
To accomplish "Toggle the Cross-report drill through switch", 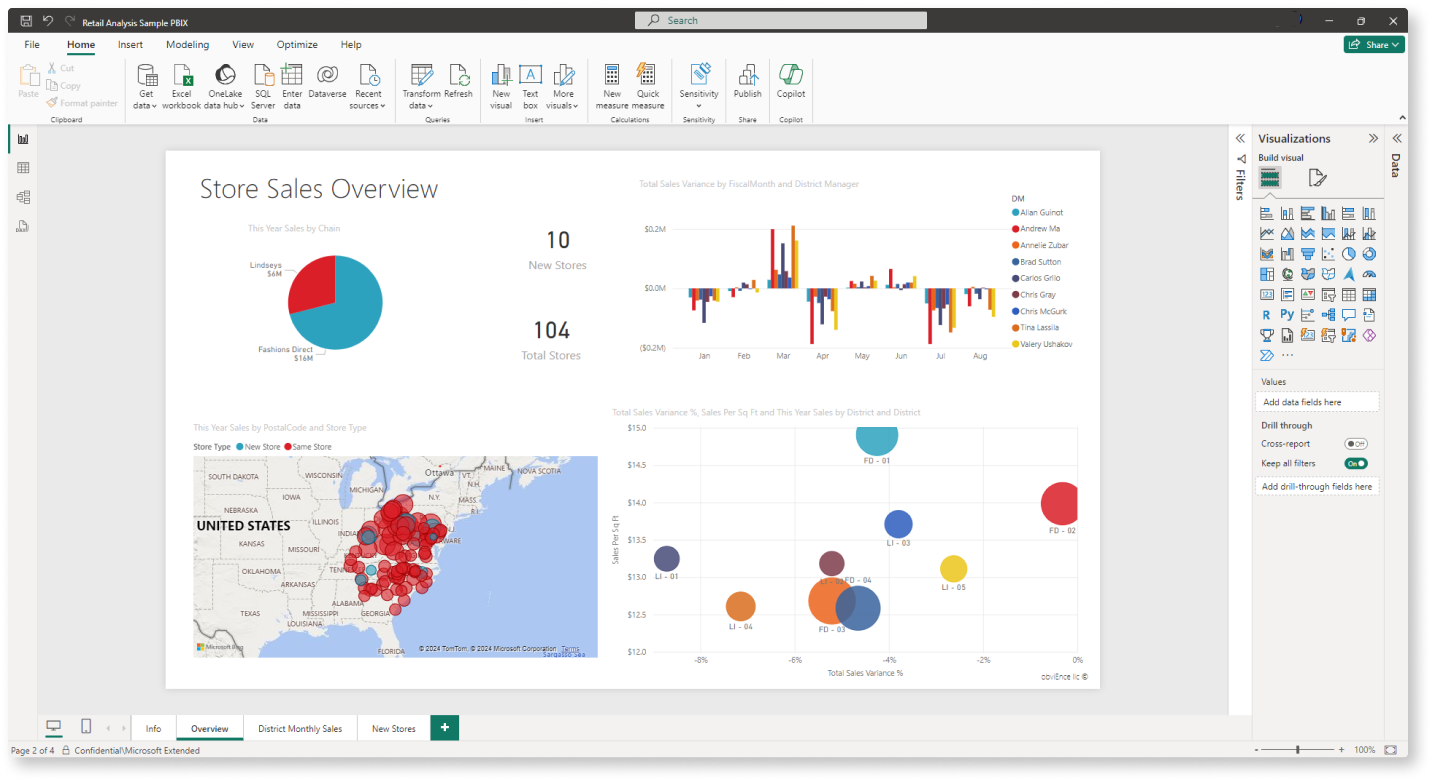I will pos(1356,444).
